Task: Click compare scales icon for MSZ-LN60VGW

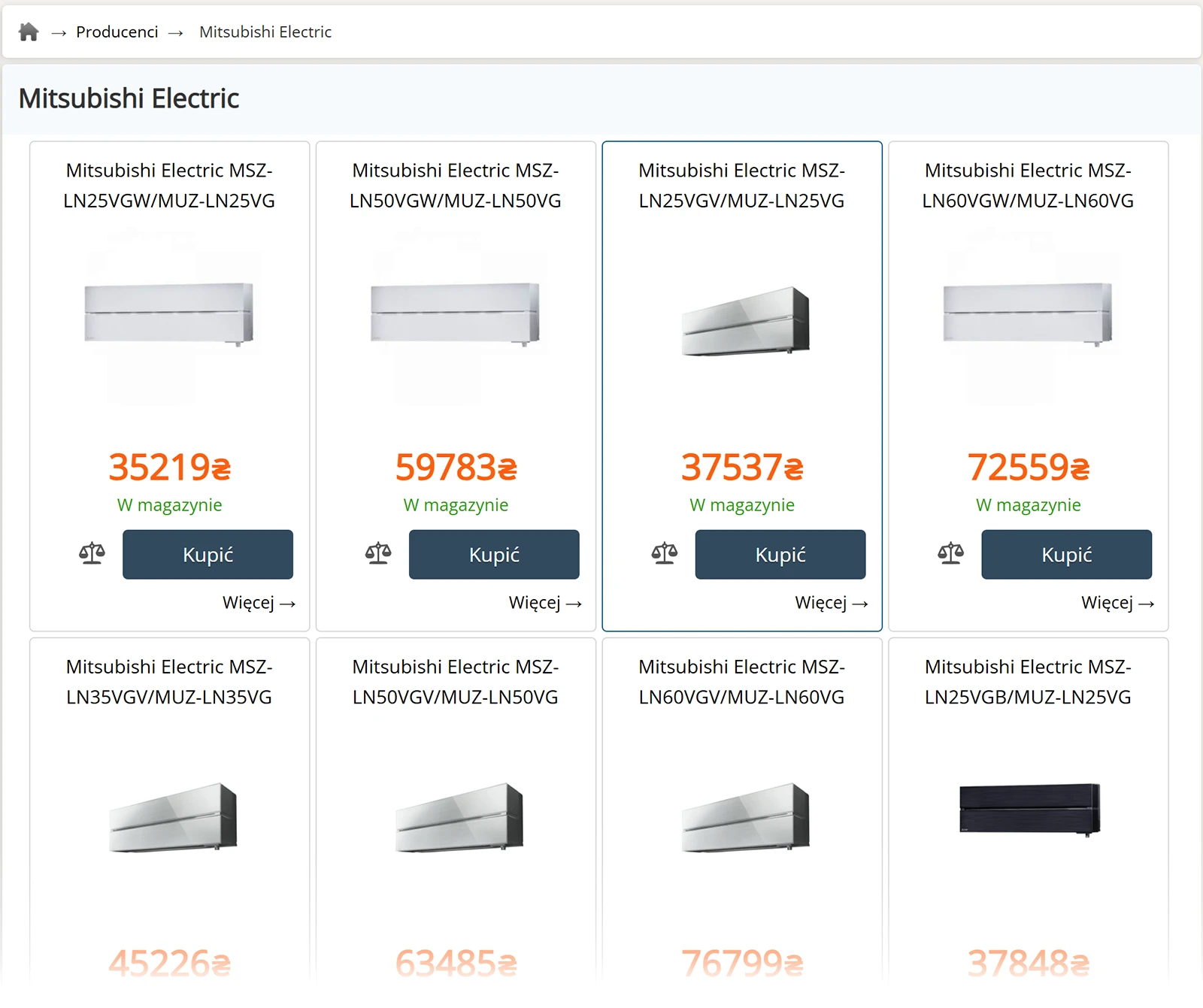Action: pyautogui.click(x=950, y=554)
